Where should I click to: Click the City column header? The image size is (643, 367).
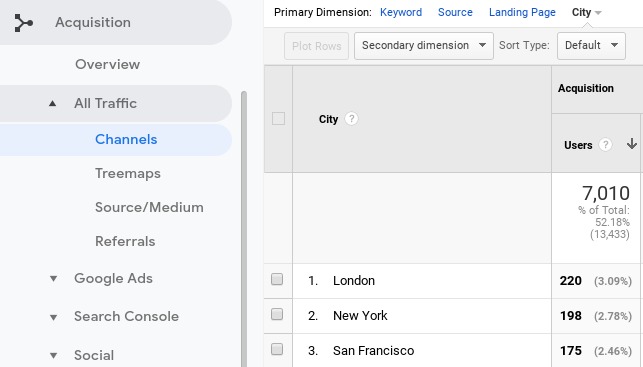pos(328,119)
